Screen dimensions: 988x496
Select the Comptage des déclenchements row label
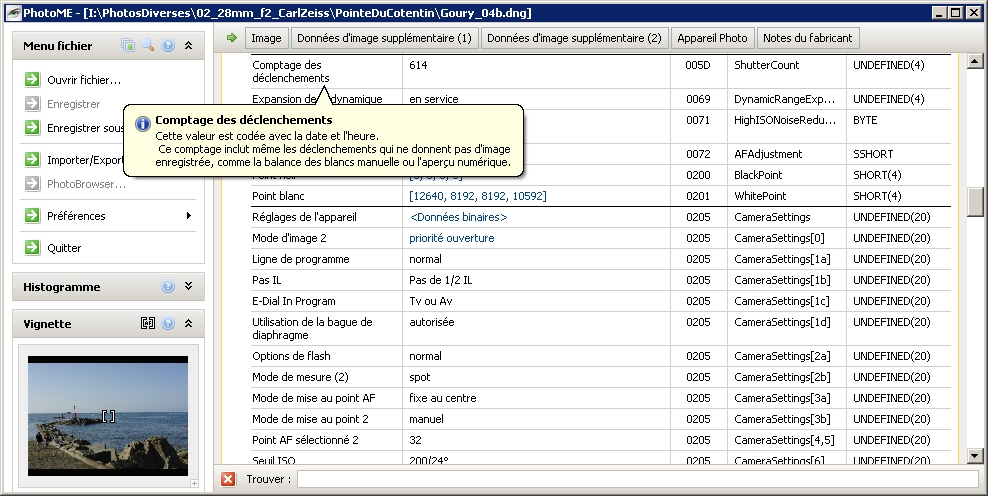coord(290,71)
